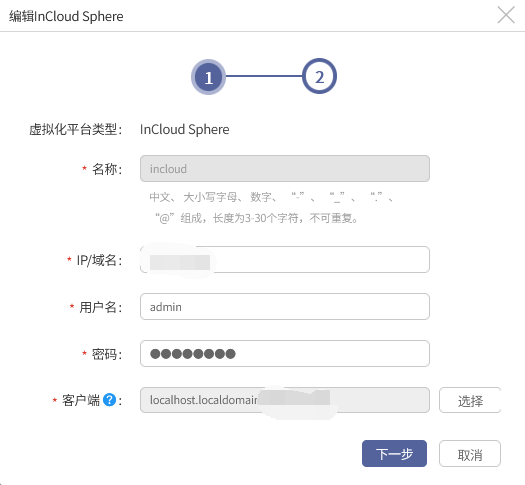Viewport: 525px width, 485px height.
Task: Open client chooser with 选择 button
Action: [470, 400]
